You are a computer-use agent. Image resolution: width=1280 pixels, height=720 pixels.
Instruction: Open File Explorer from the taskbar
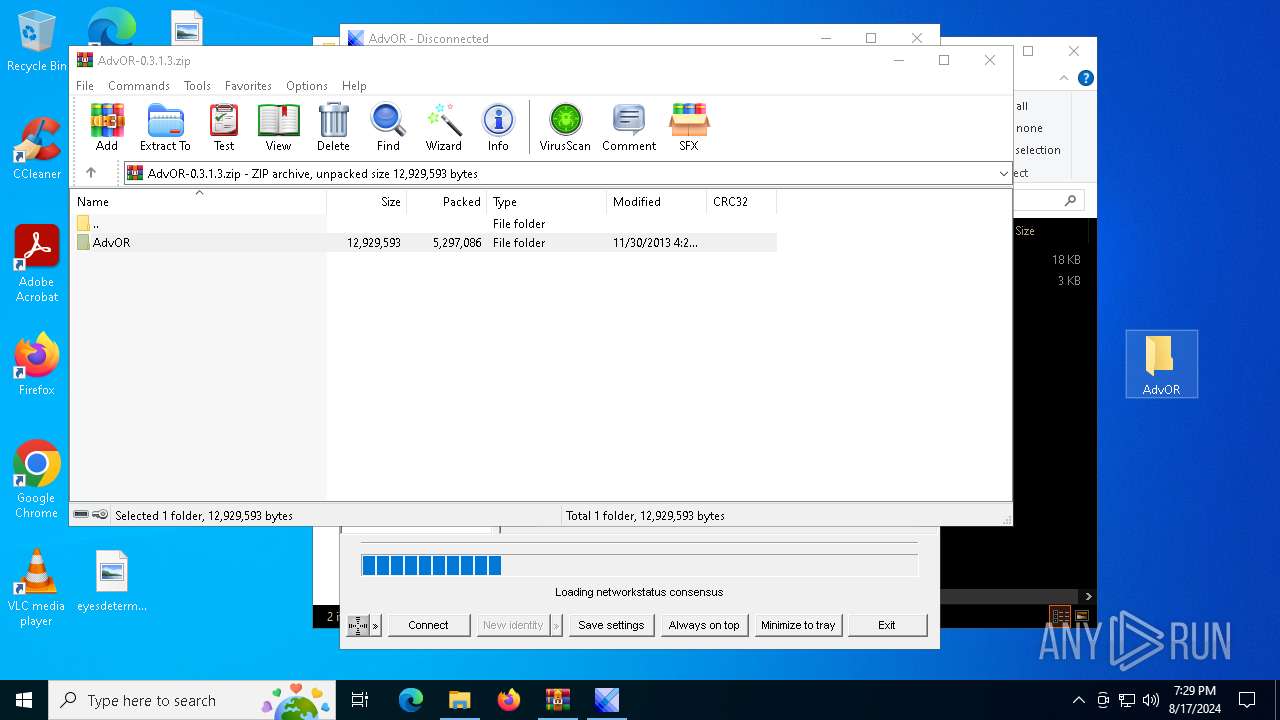460,700
